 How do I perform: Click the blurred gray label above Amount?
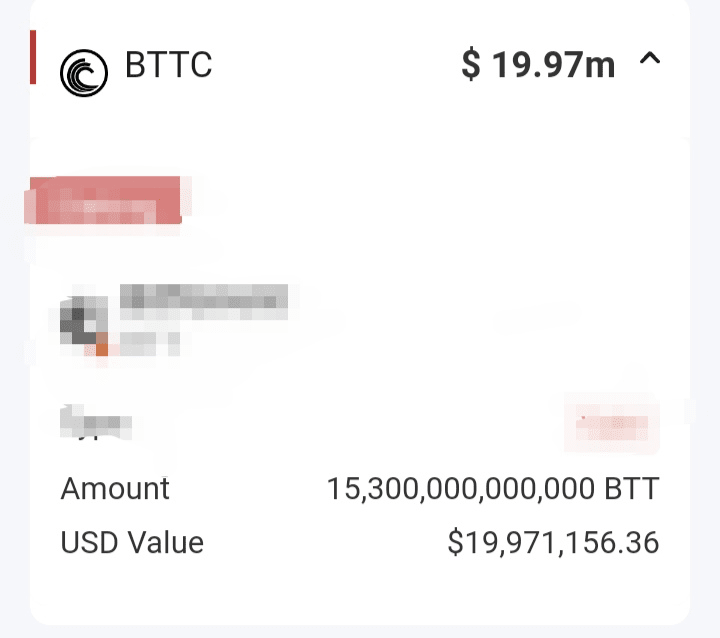pos(96,422)
